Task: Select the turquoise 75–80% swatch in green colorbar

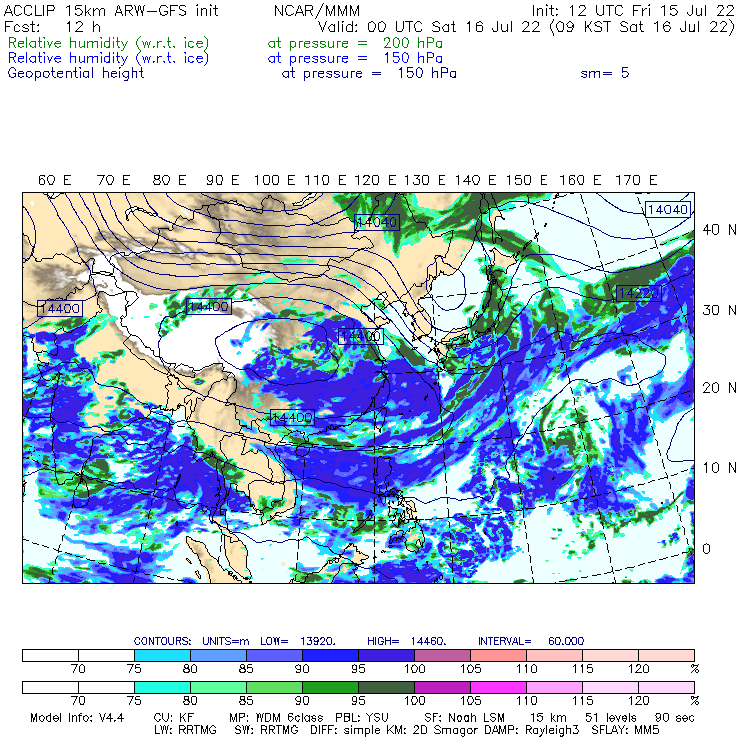Action: [x=162, y=687]
